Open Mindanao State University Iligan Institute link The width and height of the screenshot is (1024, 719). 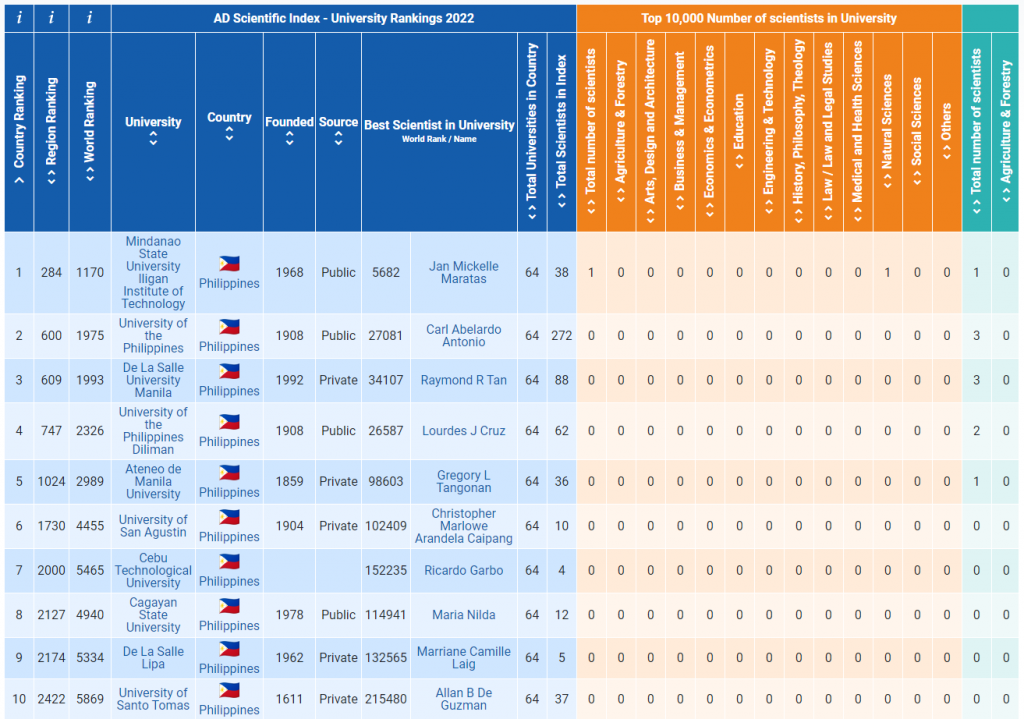(153, 272)
